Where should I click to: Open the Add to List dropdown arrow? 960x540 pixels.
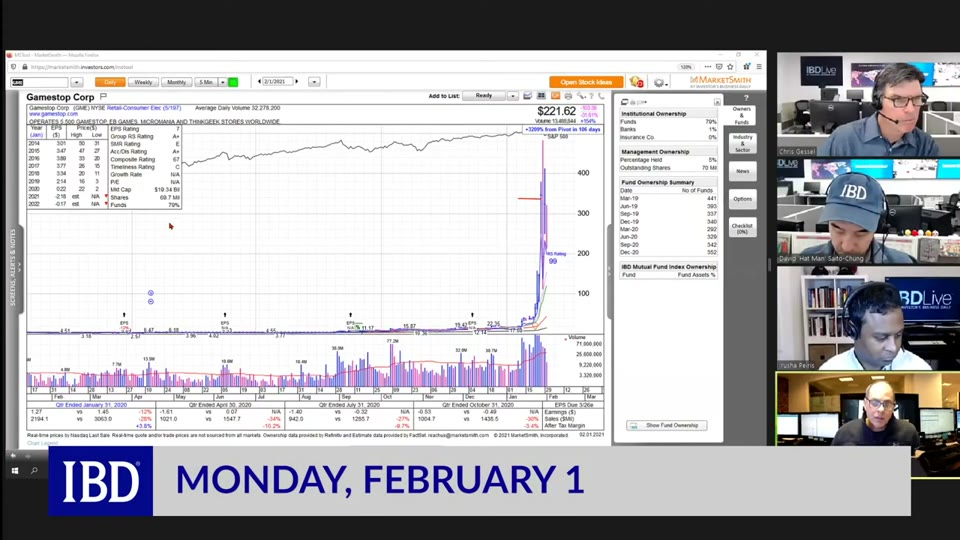[512, 96]
